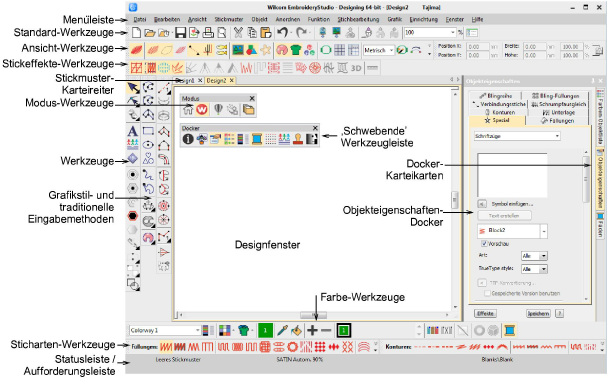Click the question mark help button in docker

(x=559, y=314)
